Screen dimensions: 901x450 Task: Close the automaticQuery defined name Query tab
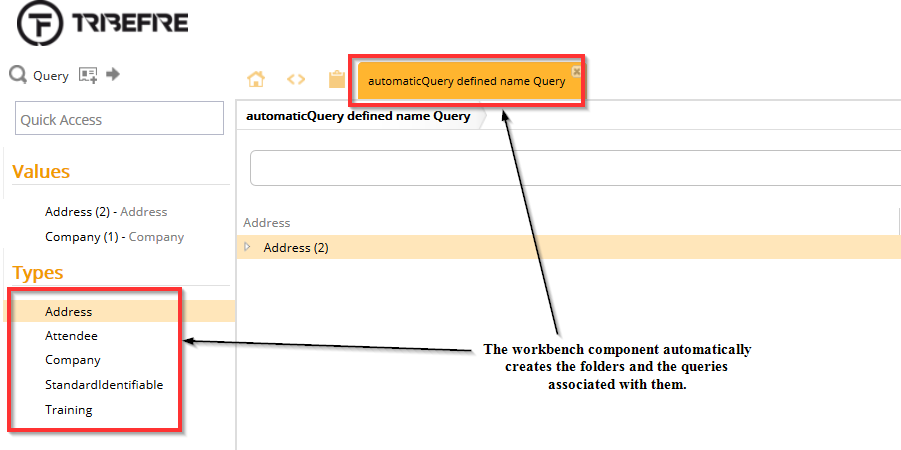click(x=576, y=71)
